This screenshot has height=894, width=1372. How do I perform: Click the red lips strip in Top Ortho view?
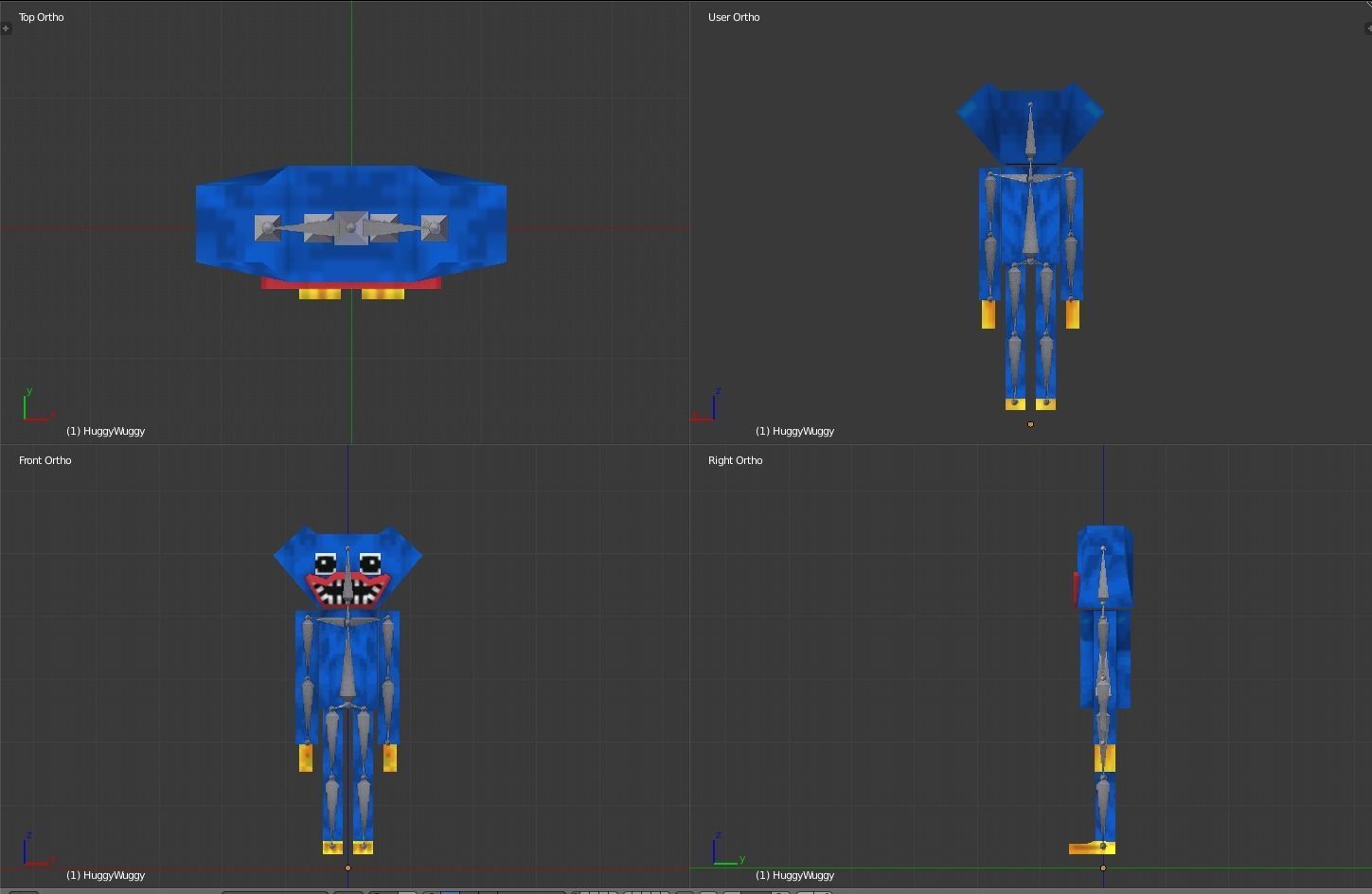pyautogui.click(x=351, y=283)
